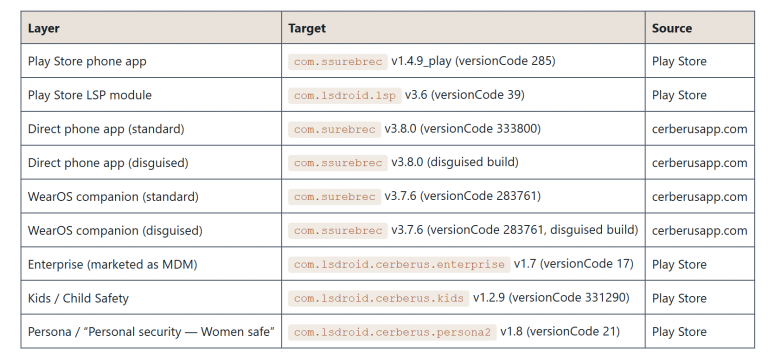Click com.surebrec in WearOS companion (standard) row
Image resolution: width=768 pixels, height=361 pixels.
(x=334, y=197)
